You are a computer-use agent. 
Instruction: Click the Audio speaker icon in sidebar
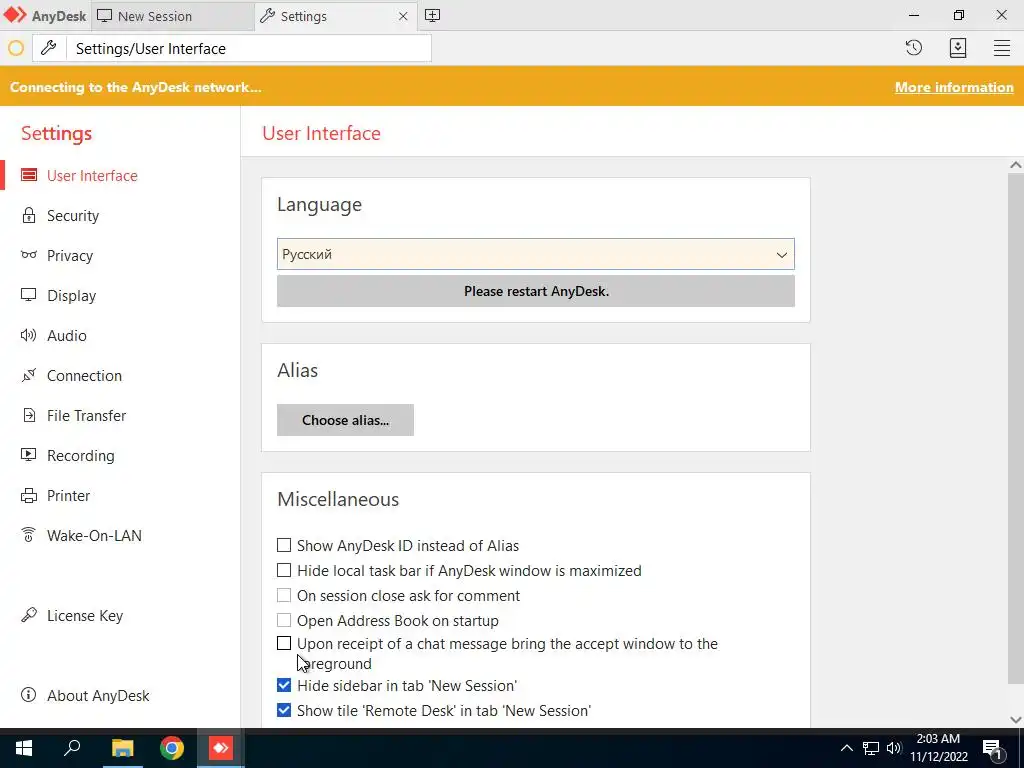tap(29, 335)
